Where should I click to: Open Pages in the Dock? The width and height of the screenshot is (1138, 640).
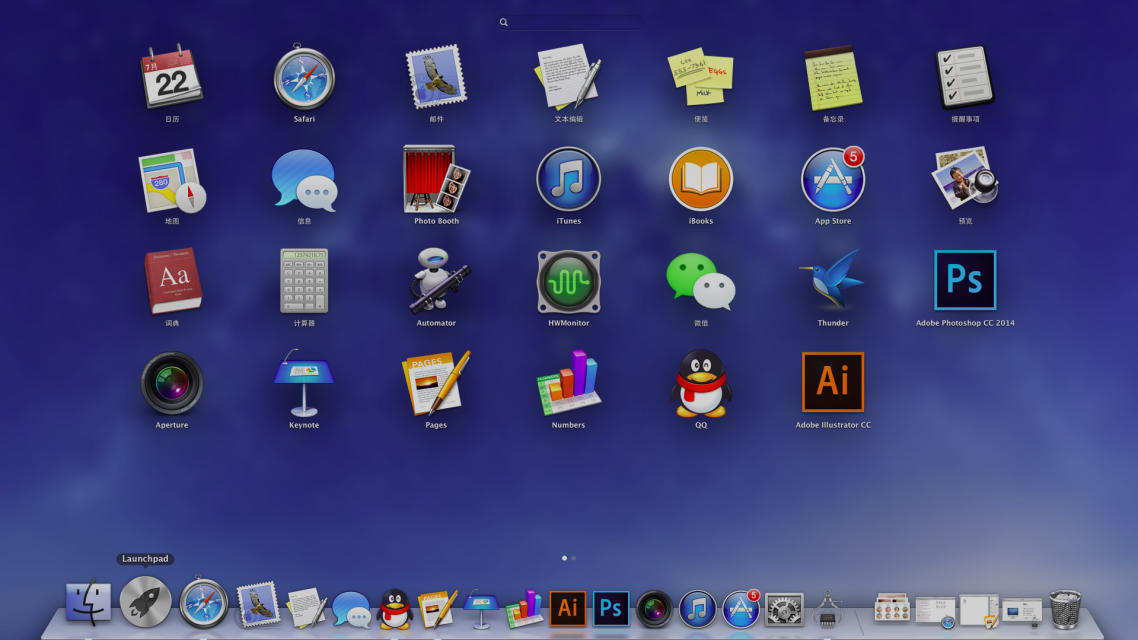pyautogui.click(x=438, y=609)
